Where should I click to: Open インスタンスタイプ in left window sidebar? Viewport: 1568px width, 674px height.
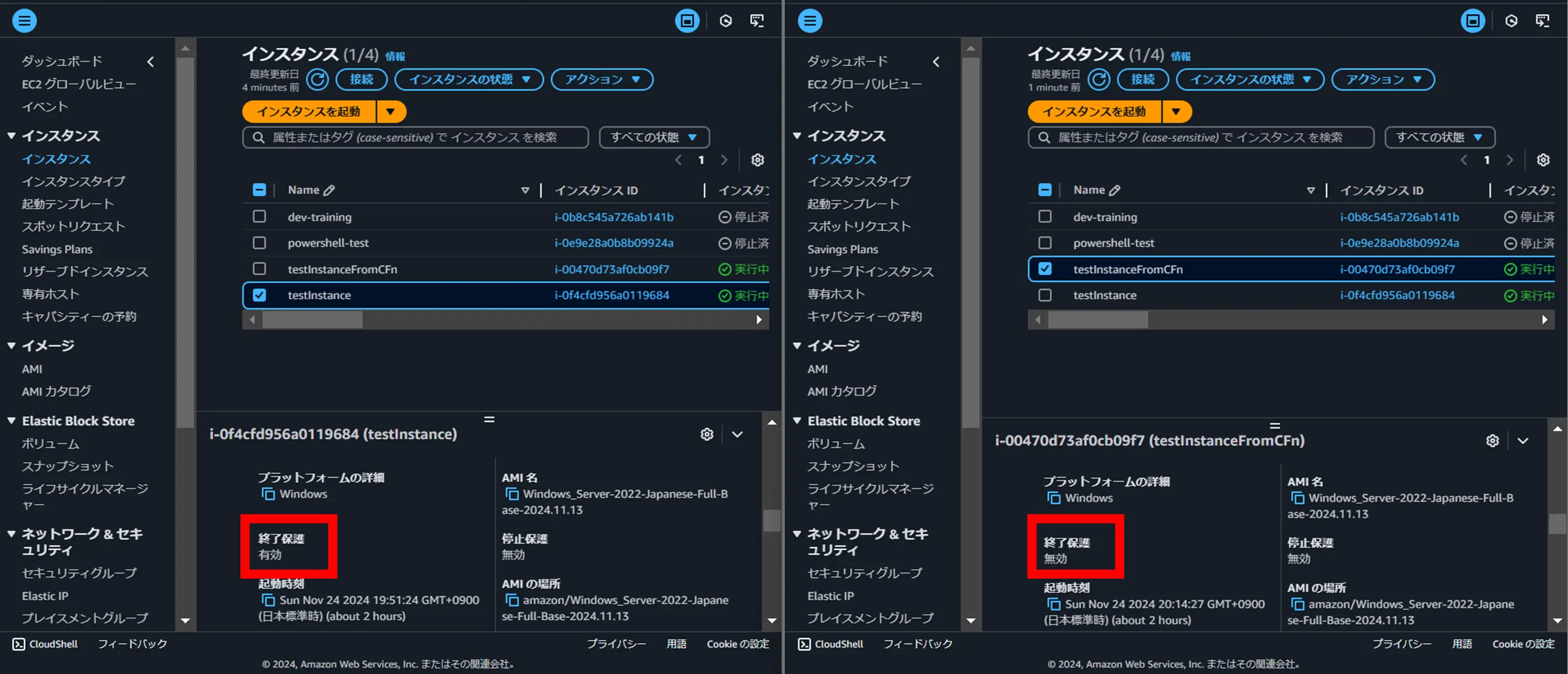(x=74, y=181)
